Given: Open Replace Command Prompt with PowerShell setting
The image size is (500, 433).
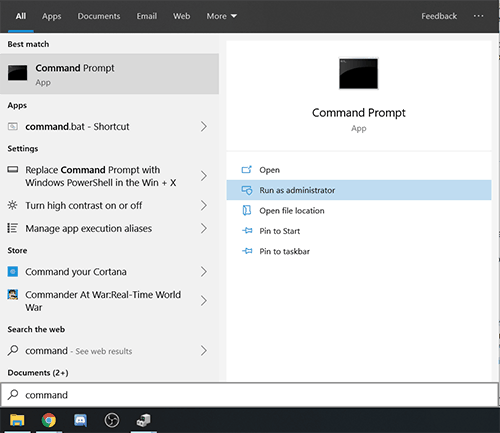Looking at the screenshot, I should pos(109,176).
